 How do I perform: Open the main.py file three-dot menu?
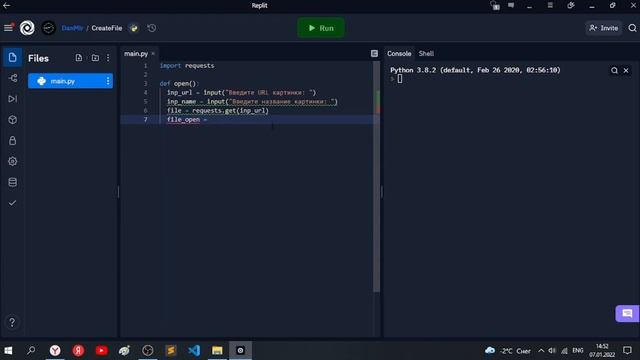pyautogui.click(x=108, y=81)
